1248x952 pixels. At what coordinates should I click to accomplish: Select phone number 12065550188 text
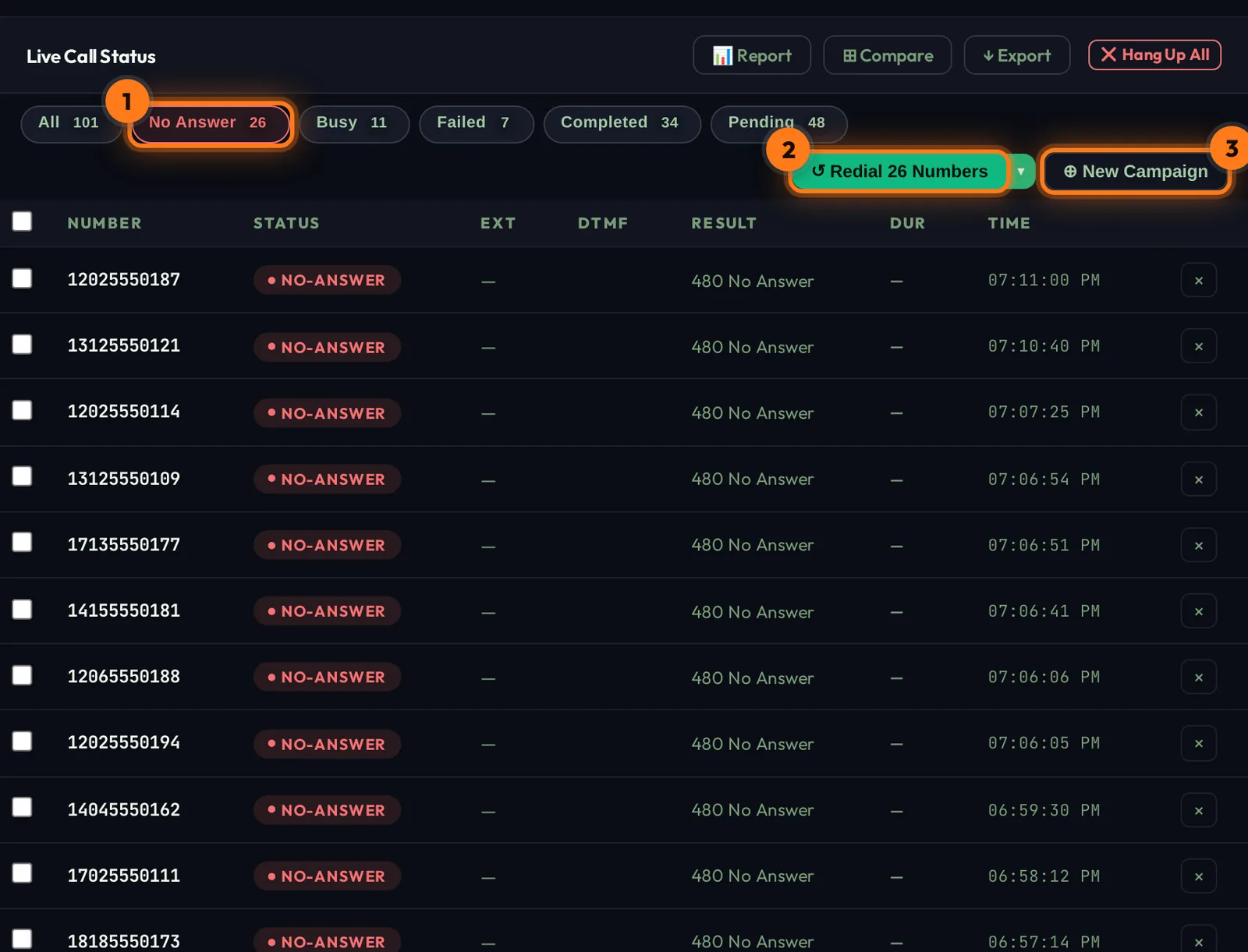pyautogui.click(x=124, y=677)
